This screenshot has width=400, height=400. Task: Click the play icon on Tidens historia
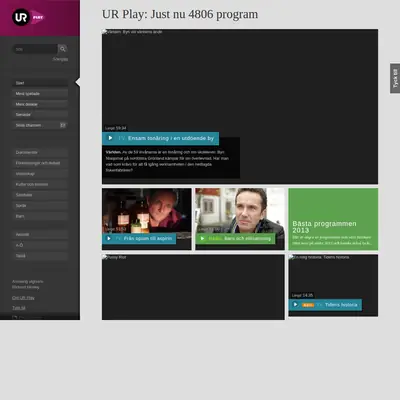coord(295,304)
